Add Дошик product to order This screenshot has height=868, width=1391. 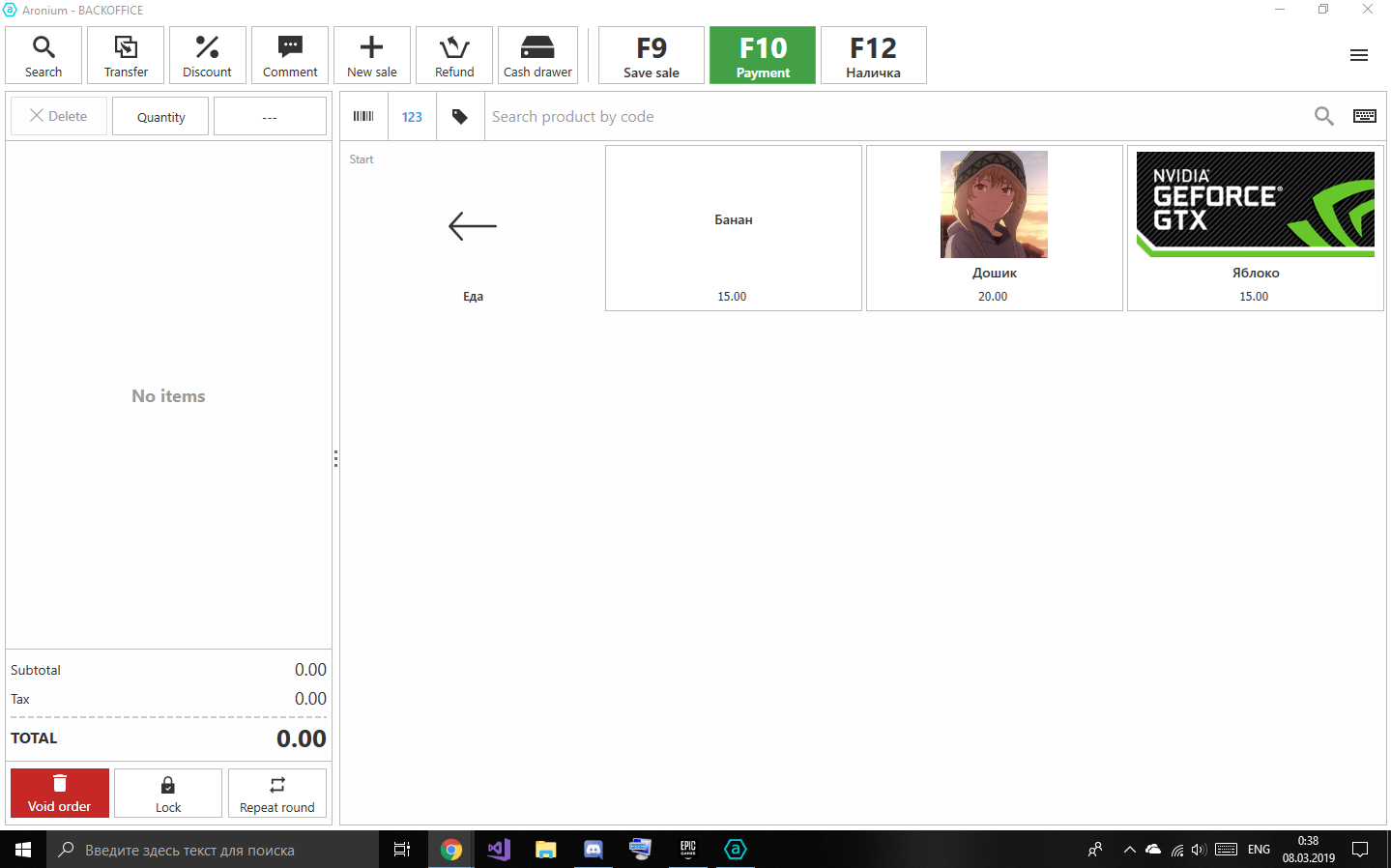point(994,228)
